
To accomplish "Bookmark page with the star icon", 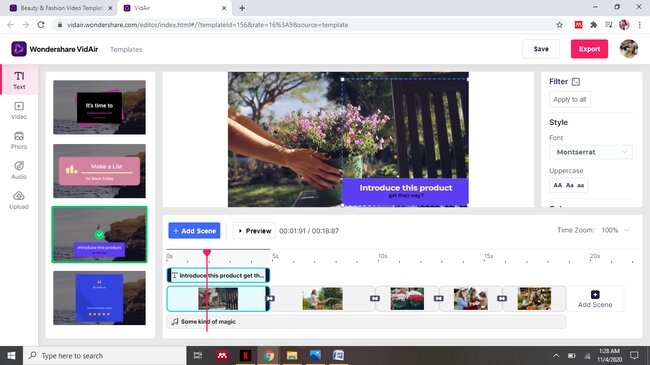I will click(559, 25).
